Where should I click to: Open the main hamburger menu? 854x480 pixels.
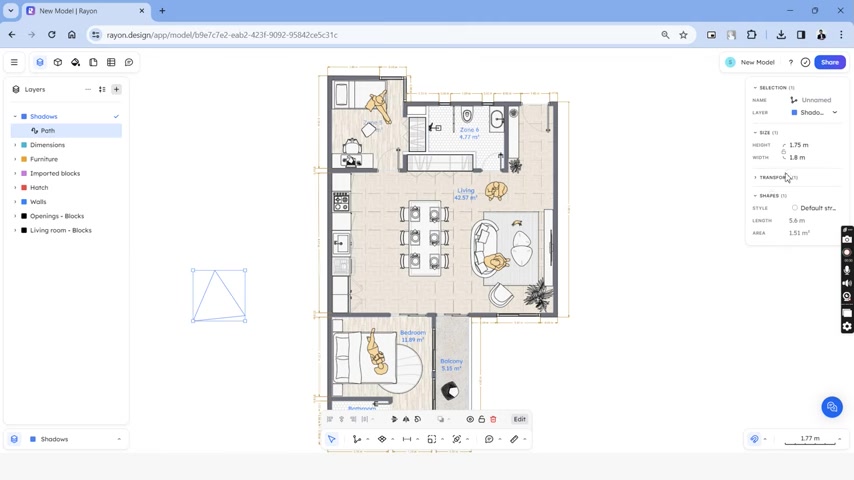[x=14, y=62]
